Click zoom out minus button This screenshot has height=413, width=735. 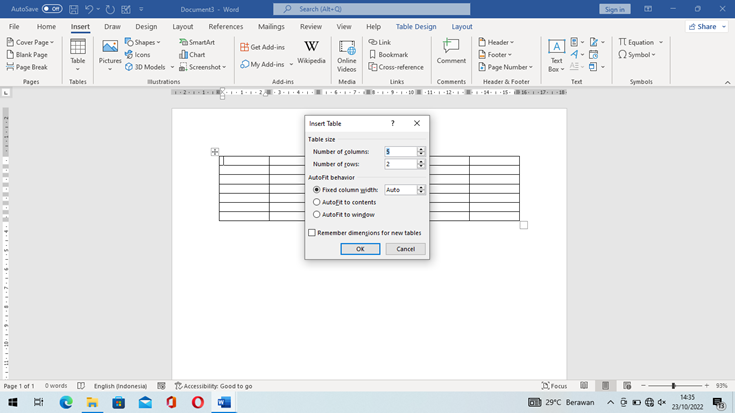(x=643, y=386)
